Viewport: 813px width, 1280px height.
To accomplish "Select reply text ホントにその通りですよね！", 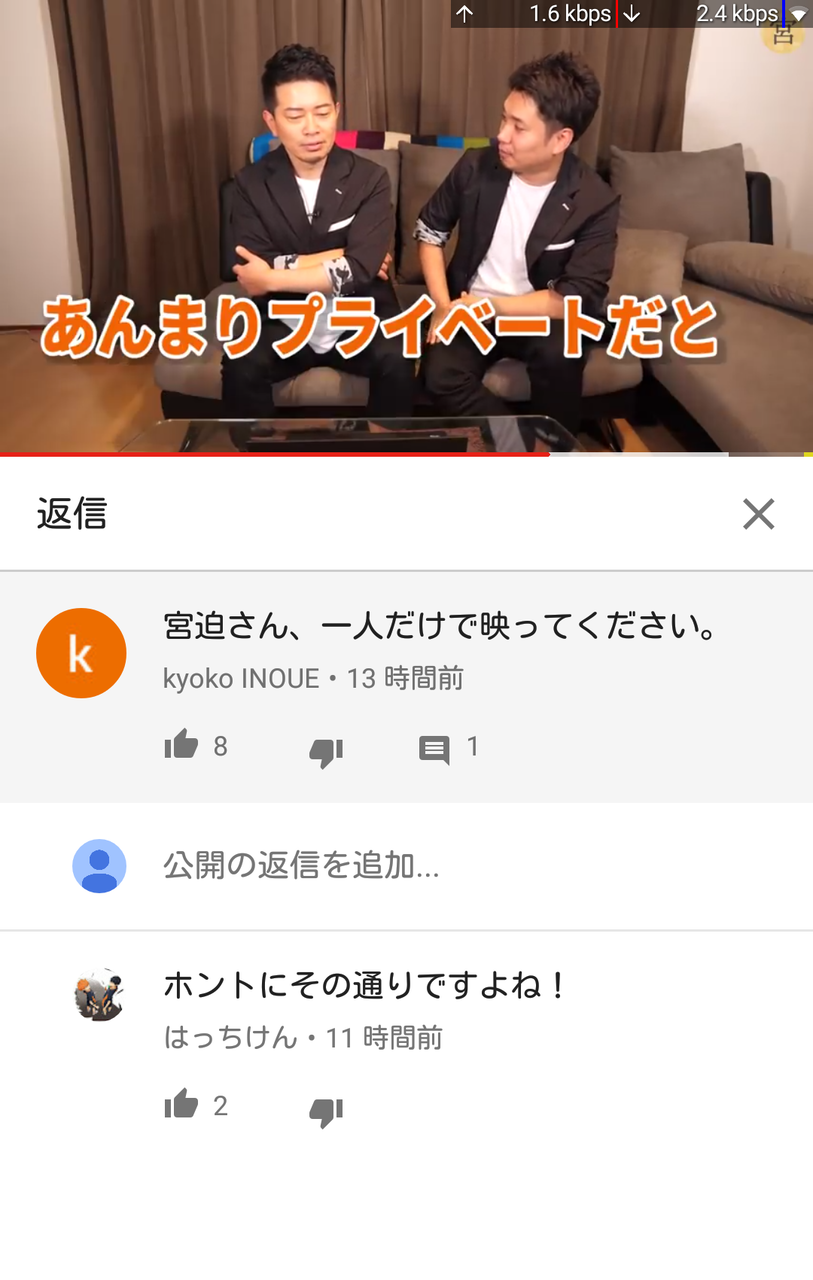I will point(365,987).
